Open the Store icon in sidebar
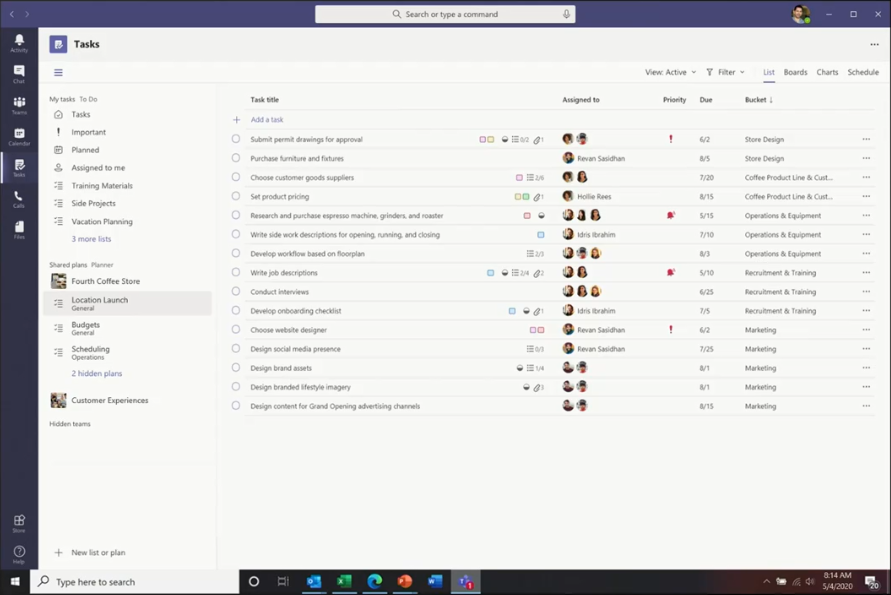The image size is (891, 595). point(19,523)
